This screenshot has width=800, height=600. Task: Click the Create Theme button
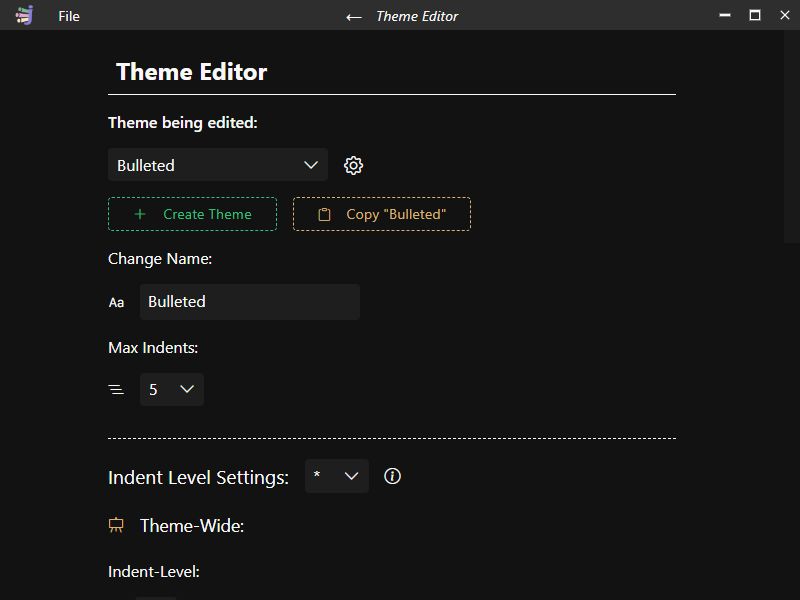[x=192, y=213]
